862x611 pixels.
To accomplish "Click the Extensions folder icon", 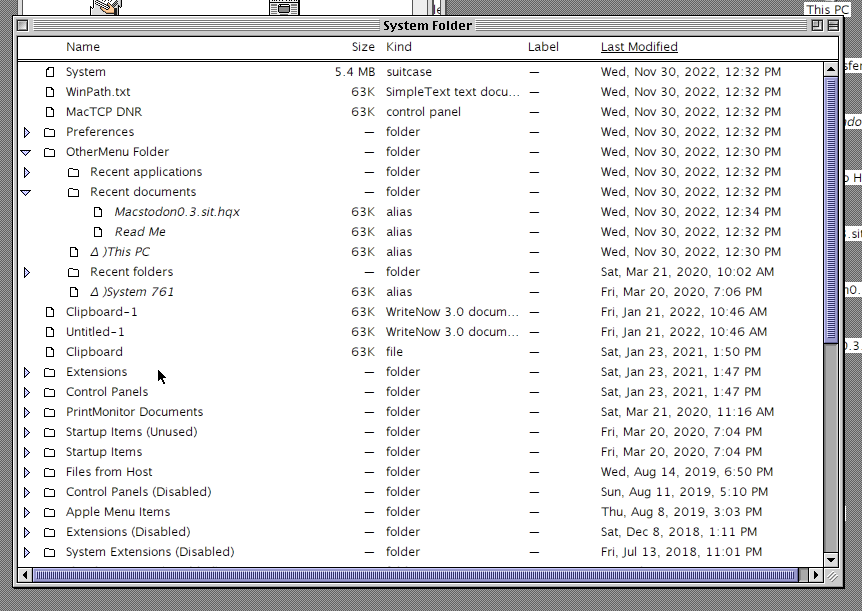I will [52, 372].
